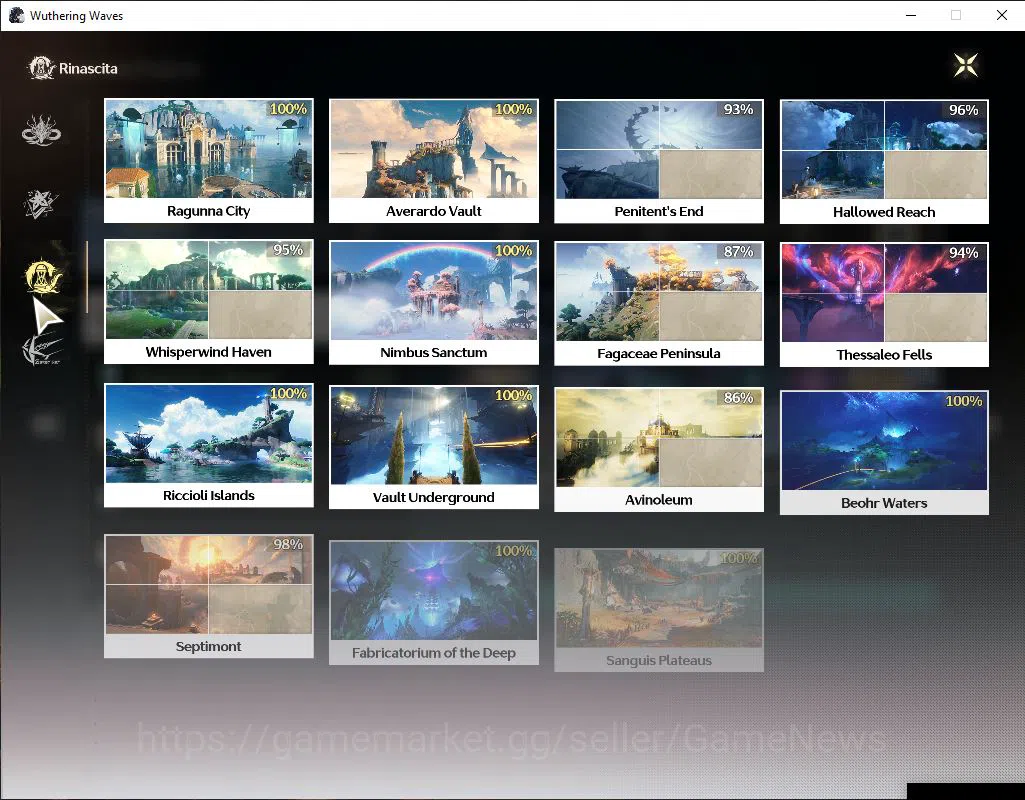Open the Septimont card
Screen dimensions: 1025x800
209,596
